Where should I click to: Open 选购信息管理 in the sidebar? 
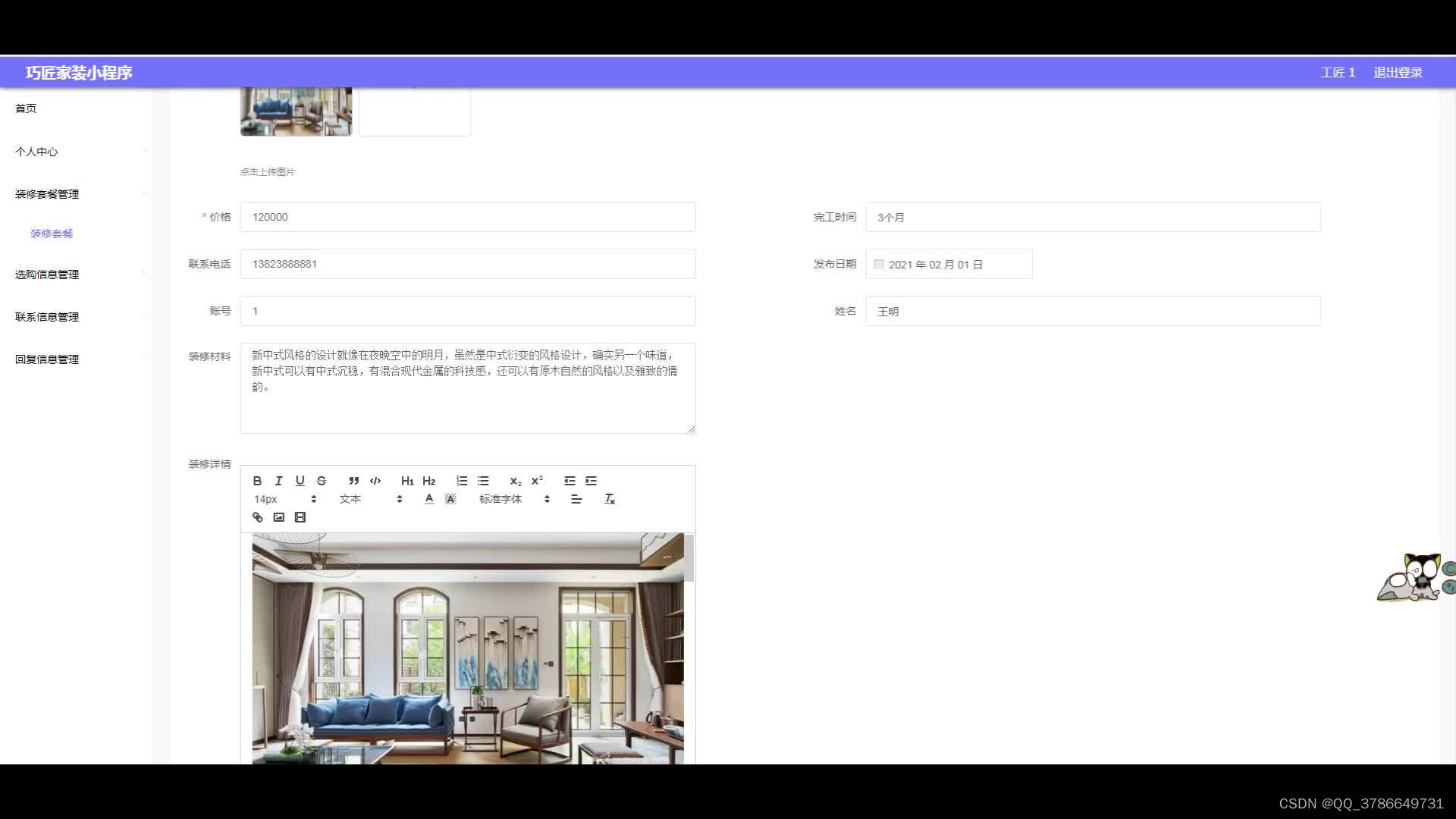[47, 275]
